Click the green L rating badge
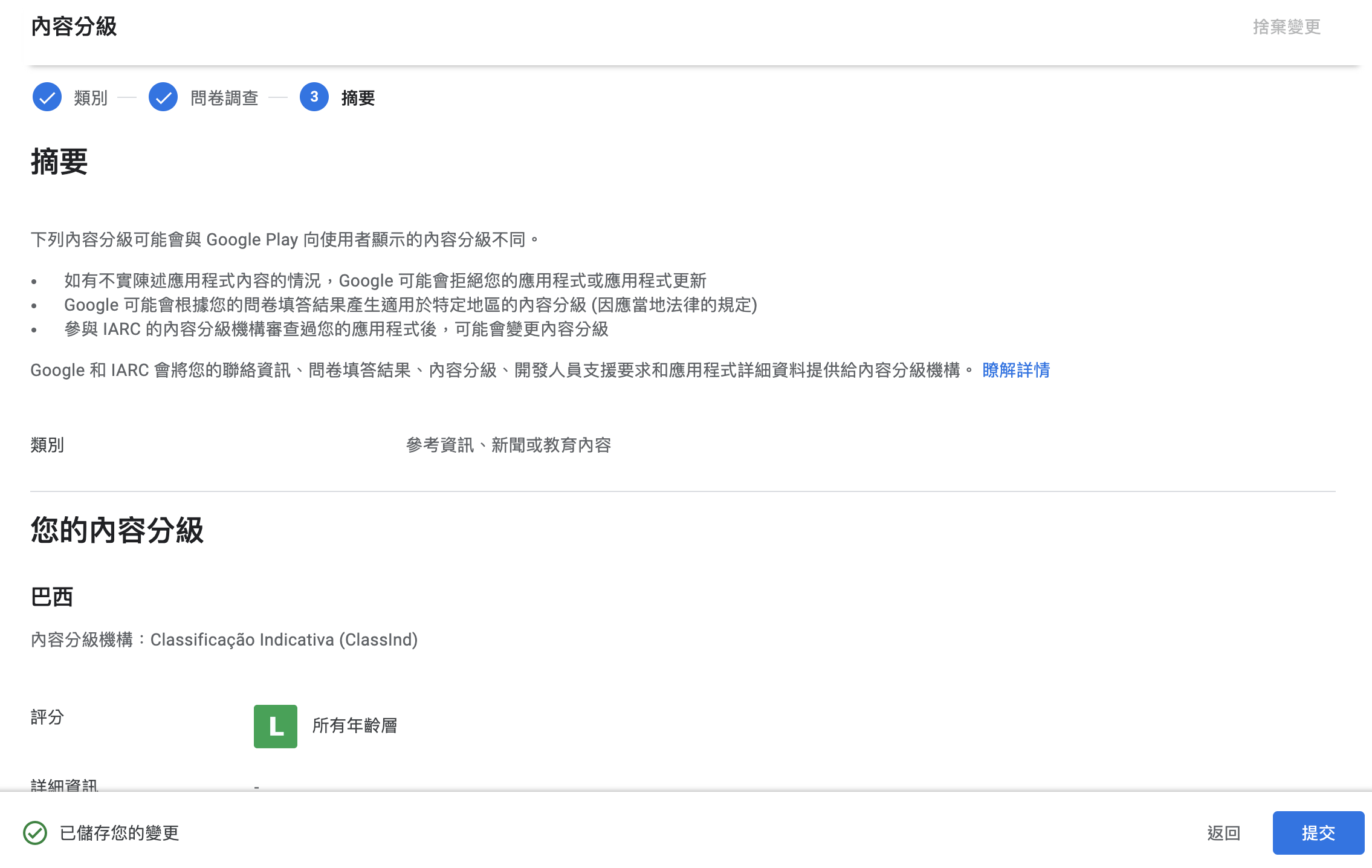Image resolution: width=1372 pixels, height=868 pixels. tap(276, 726)
